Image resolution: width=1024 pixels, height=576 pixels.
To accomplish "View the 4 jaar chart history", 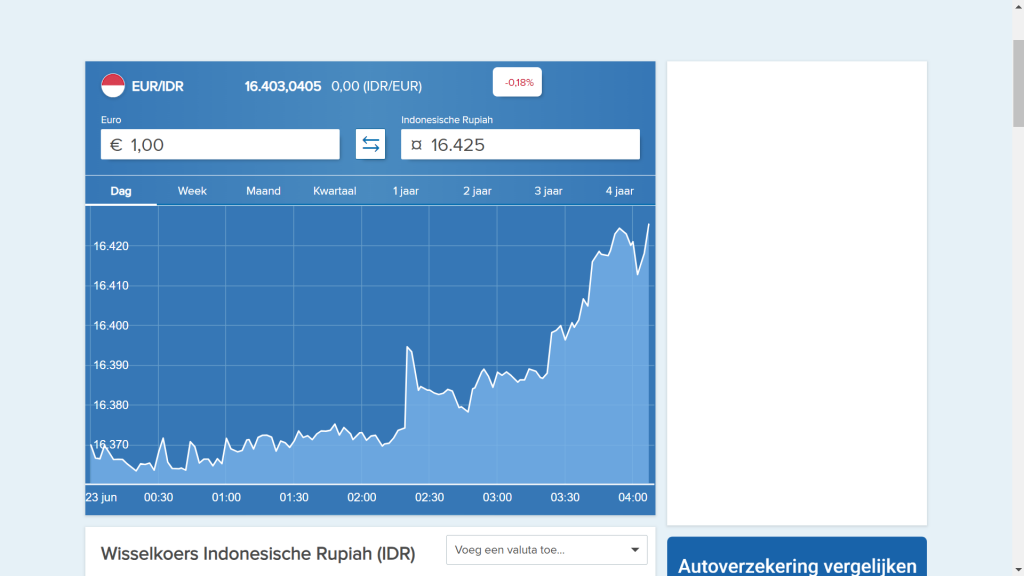I will pos(619,191).
